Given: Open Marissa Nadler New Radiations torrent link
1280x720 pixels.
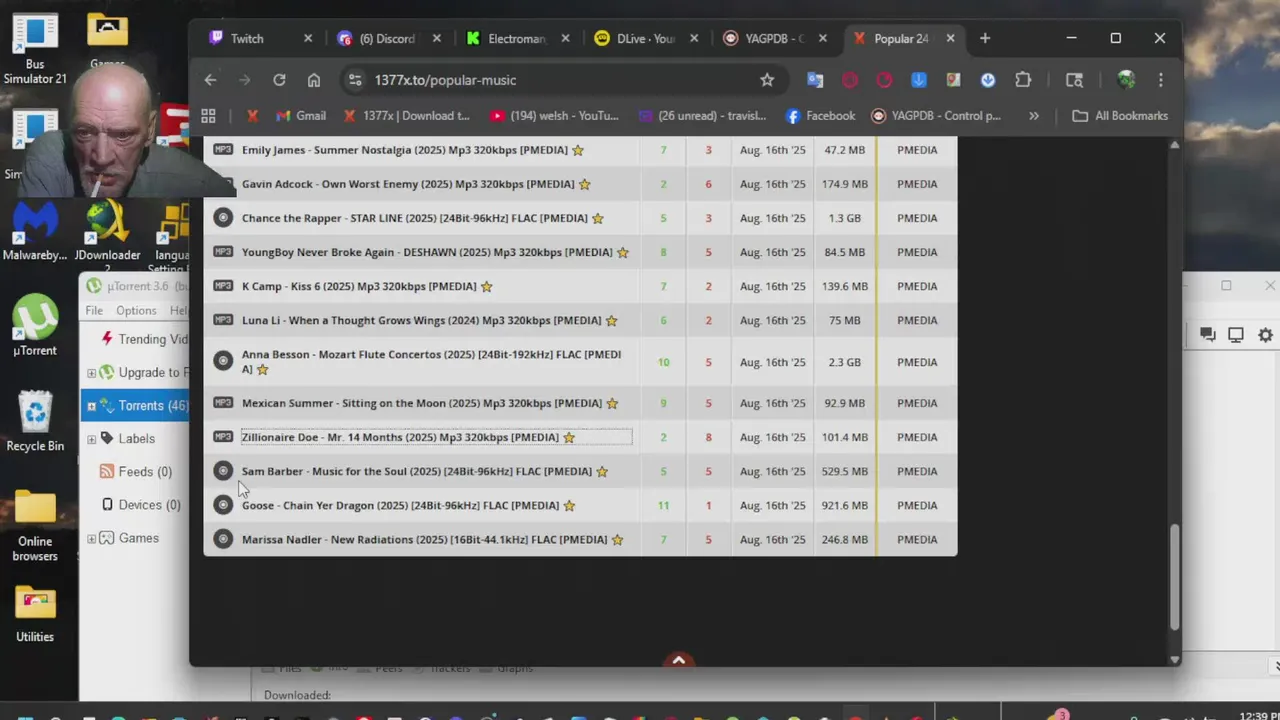Looking at the screenshot, I should tap(425, 540).
